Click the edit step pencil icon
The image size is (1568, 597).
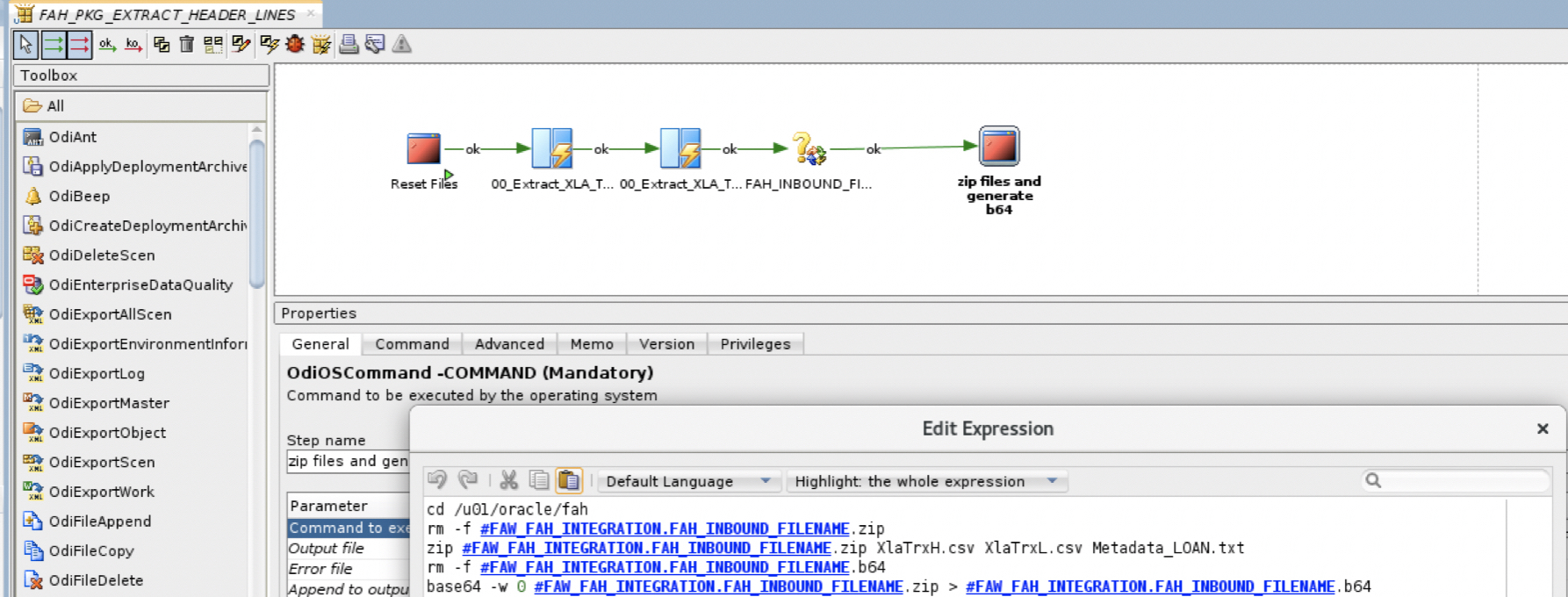(241, 44)
